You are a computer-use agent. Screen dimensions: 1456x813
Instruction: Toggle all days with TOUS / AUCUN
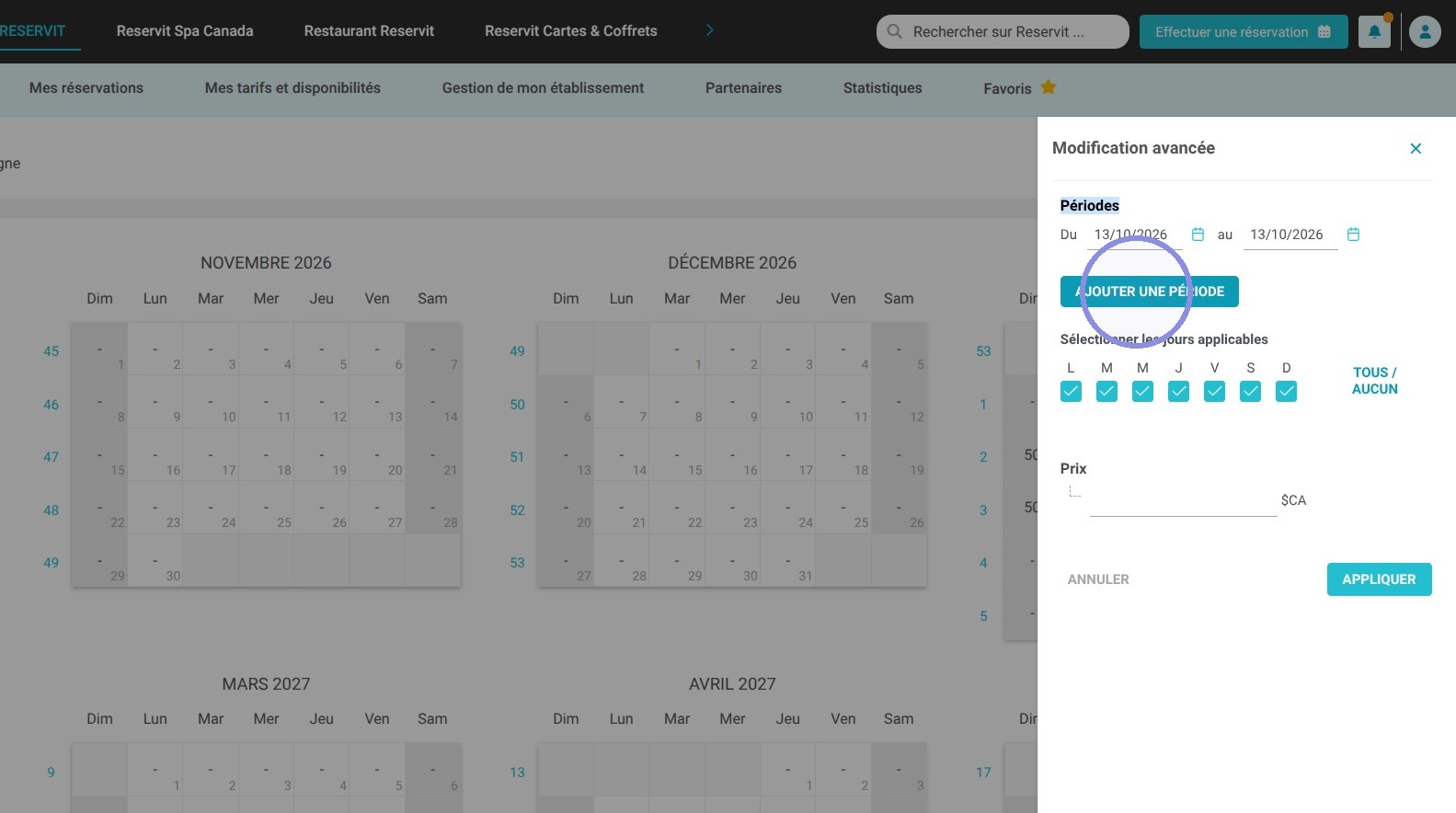click(1374, 381)
